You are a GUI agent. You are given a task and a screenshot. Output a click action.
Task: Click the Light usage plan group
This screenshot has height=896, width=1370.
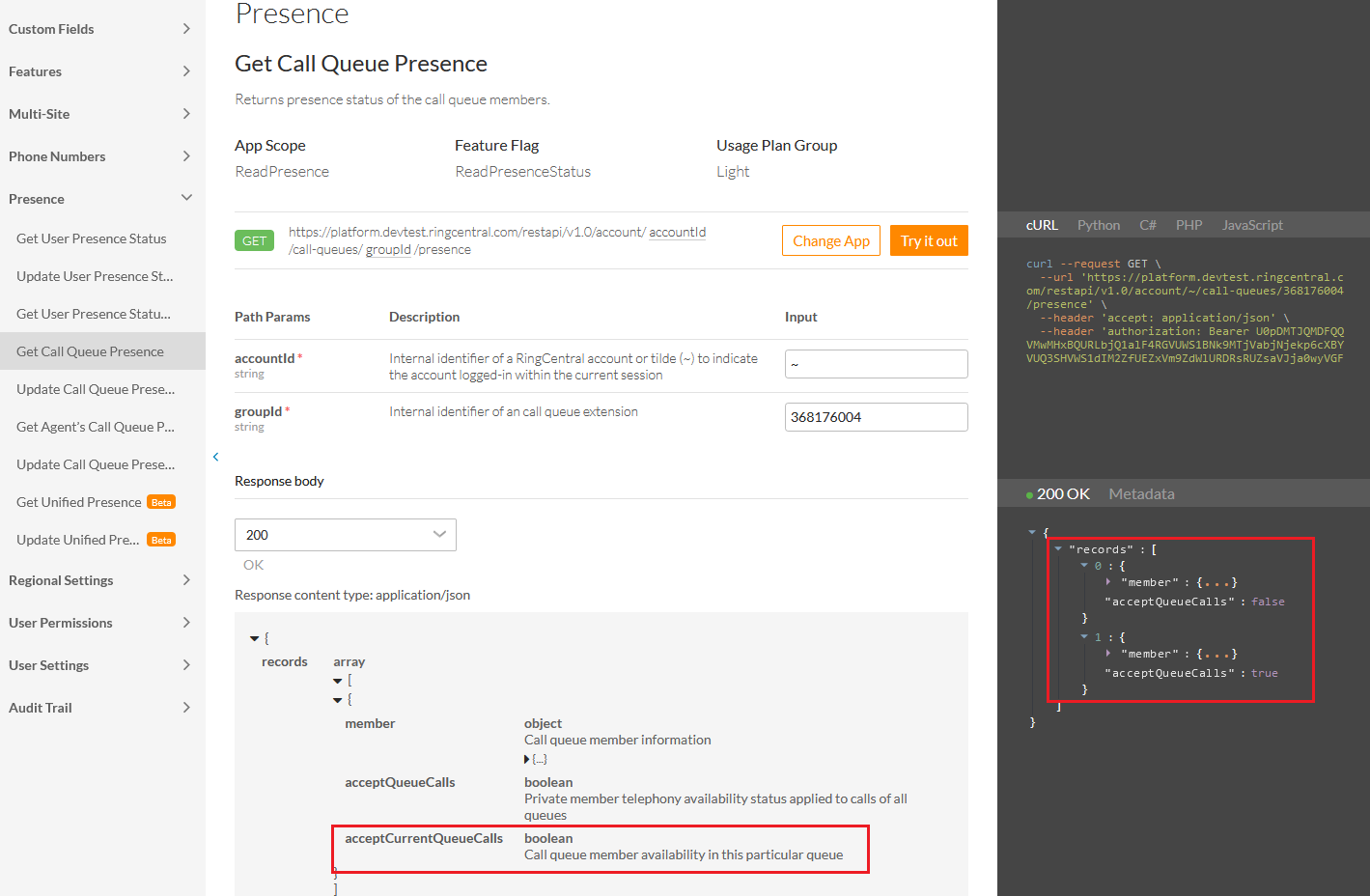coord(733,171)
